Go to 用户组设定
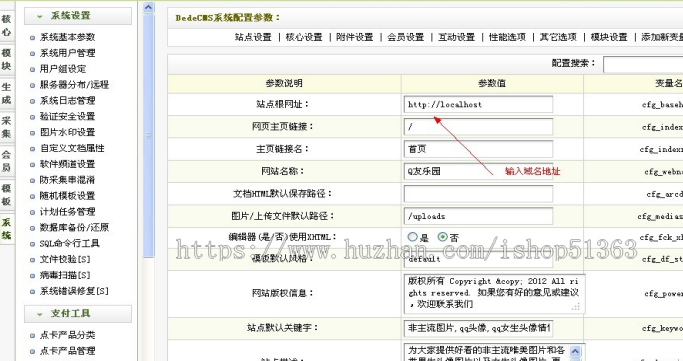 click(x=63, y=69)
